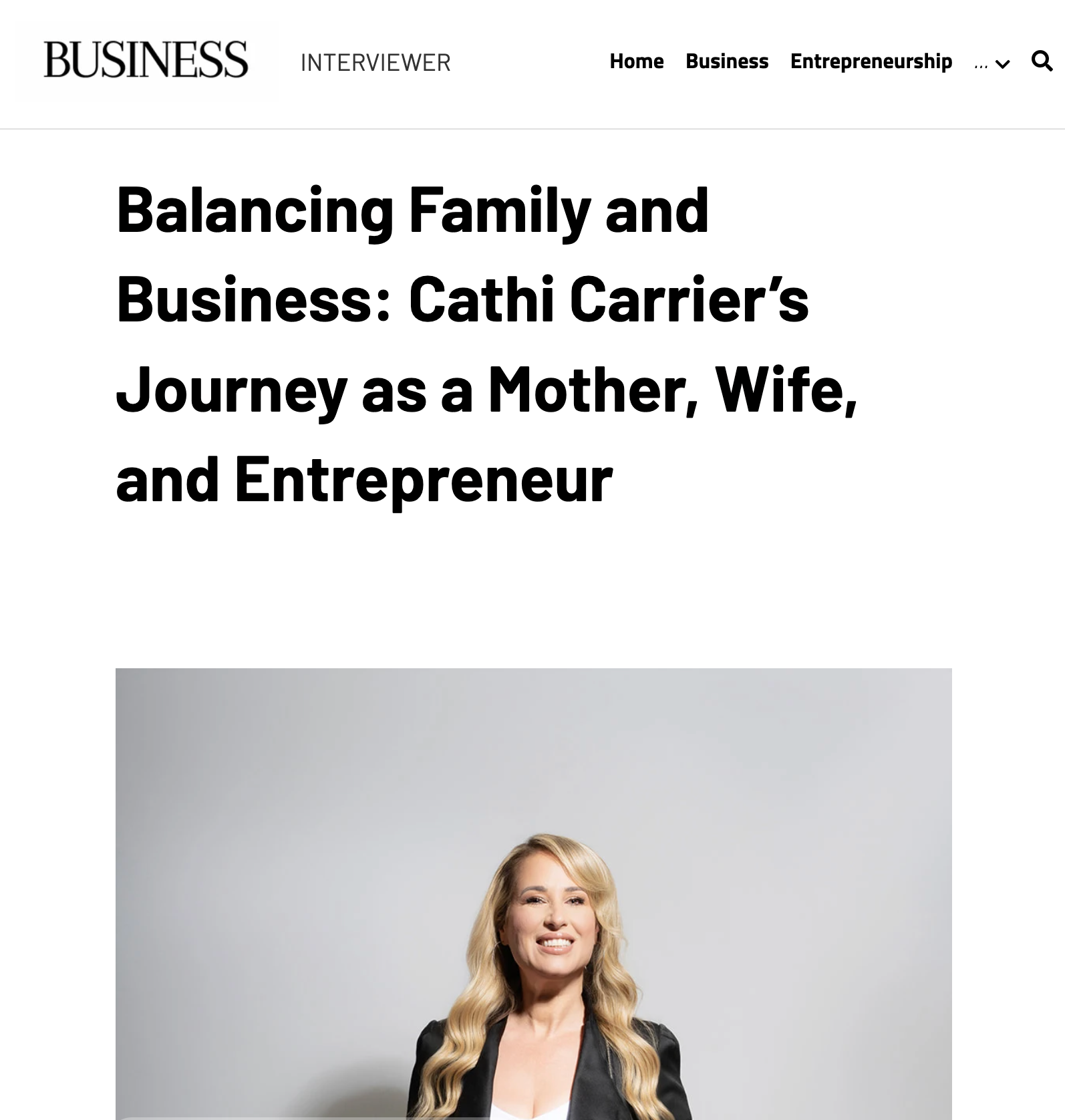
Task: Click "Mother, Wife," in the headline
Action: (x=672, y=389)
